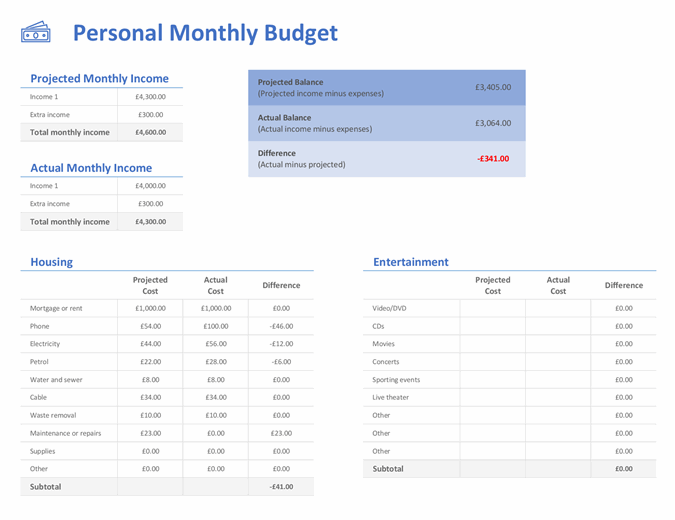The image size is (675, 520).
Task: Select Housing subtotal difference -£41.00
Action: tap(281, 487)
